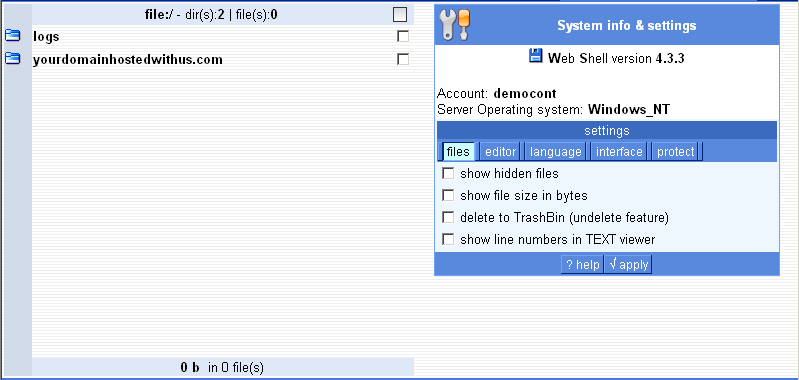Click the wrench and screwdriver settings icon

(x=455, y=25)
